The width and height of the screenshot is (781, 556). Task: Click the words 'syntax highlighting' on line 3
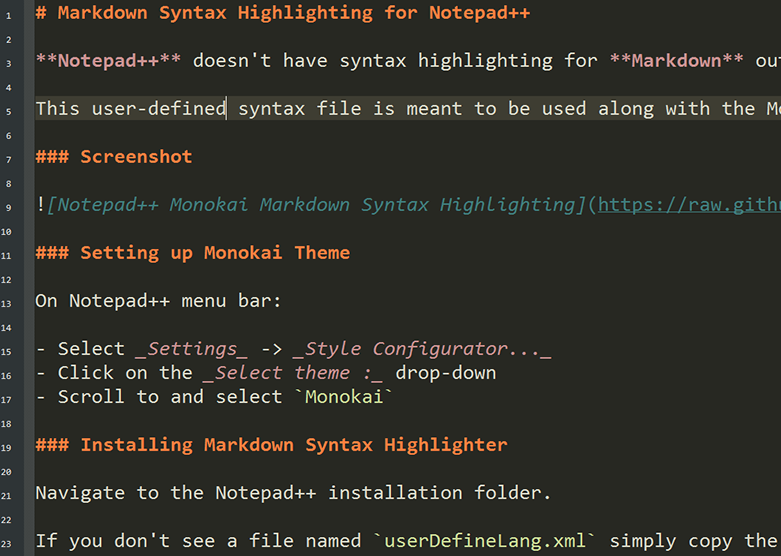pos(446,61)
